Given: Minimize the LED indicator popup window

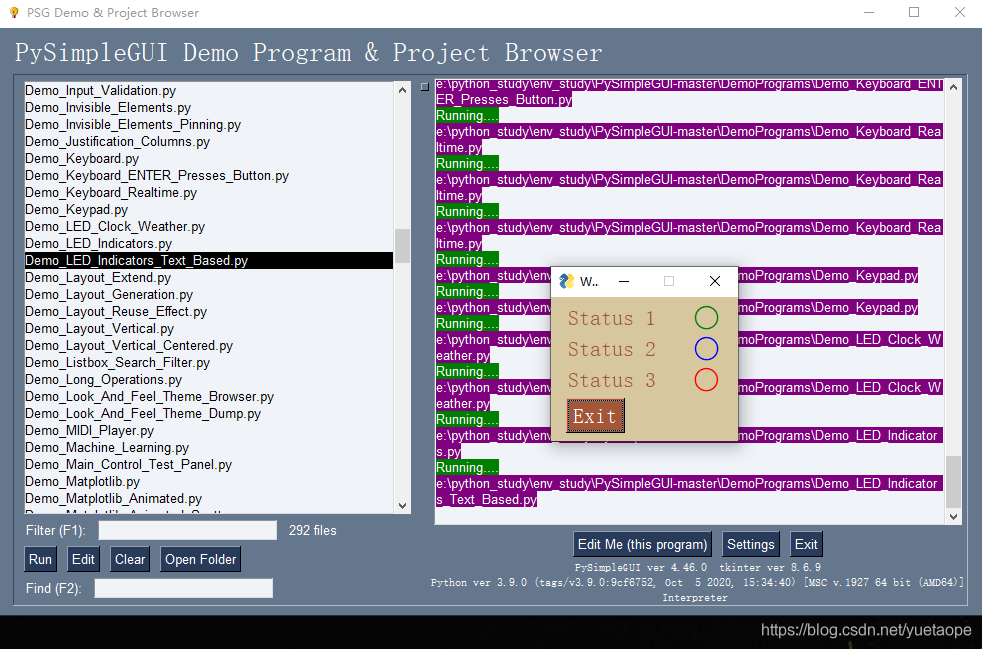Looking at the screenshot, I should (624, 281).
